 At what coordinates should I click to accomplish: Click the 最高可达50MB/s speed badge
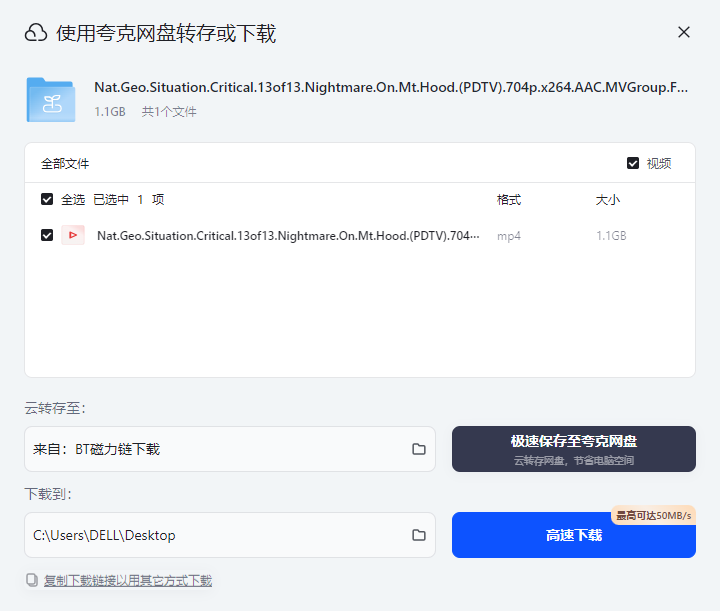click(x=653, y=515)
